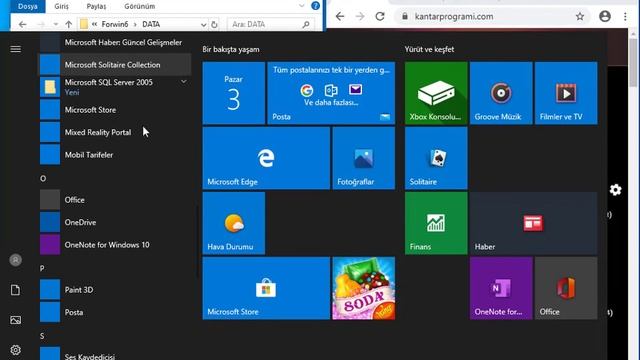The image size is (640, 360).
Task: Click the letter O section header
Action: (43, 178)
